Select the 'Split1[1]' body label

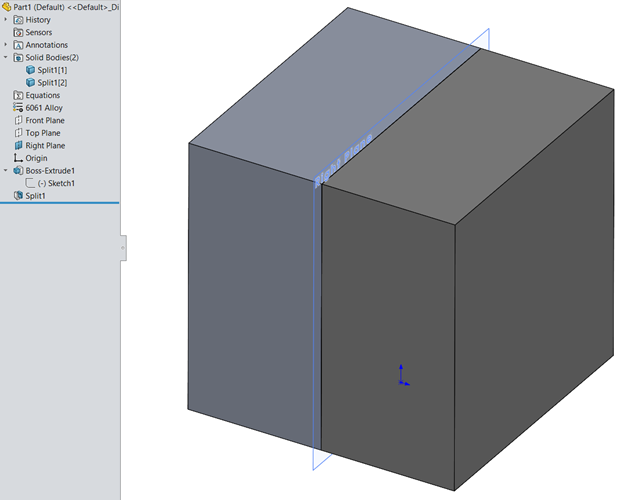click(52, 70)
